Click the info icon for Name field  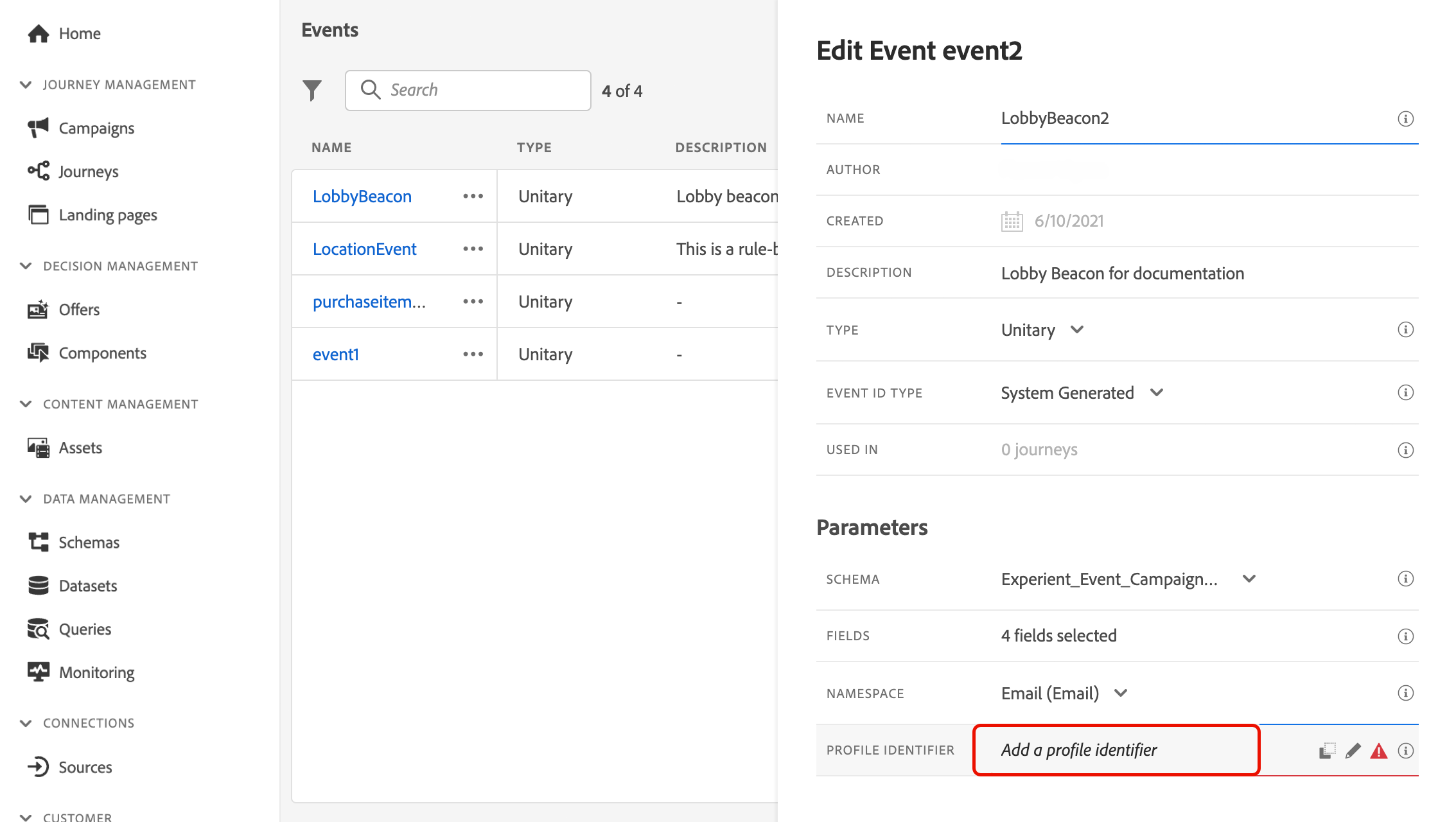(1405, 119)
